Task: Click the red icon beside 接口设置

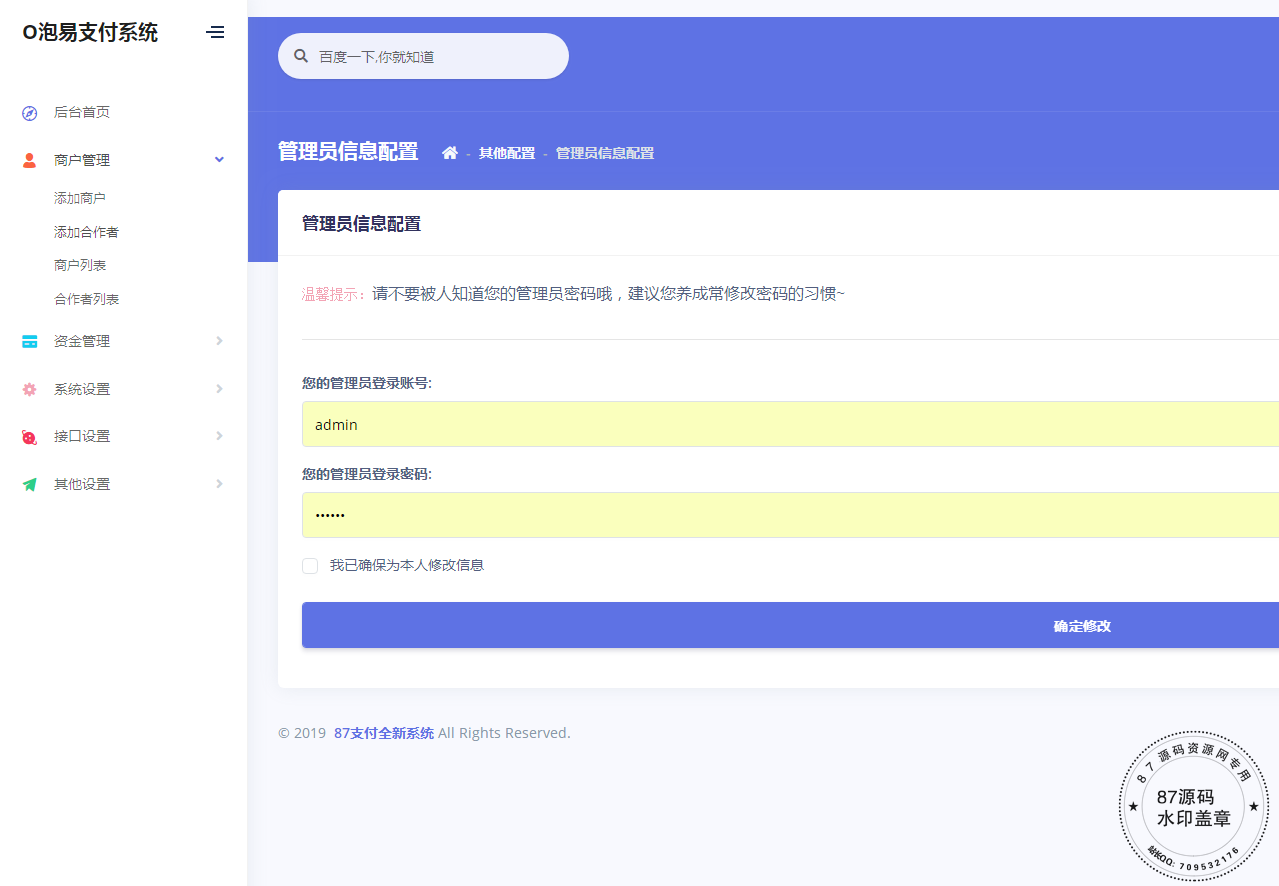Action: tap(30, 437)
